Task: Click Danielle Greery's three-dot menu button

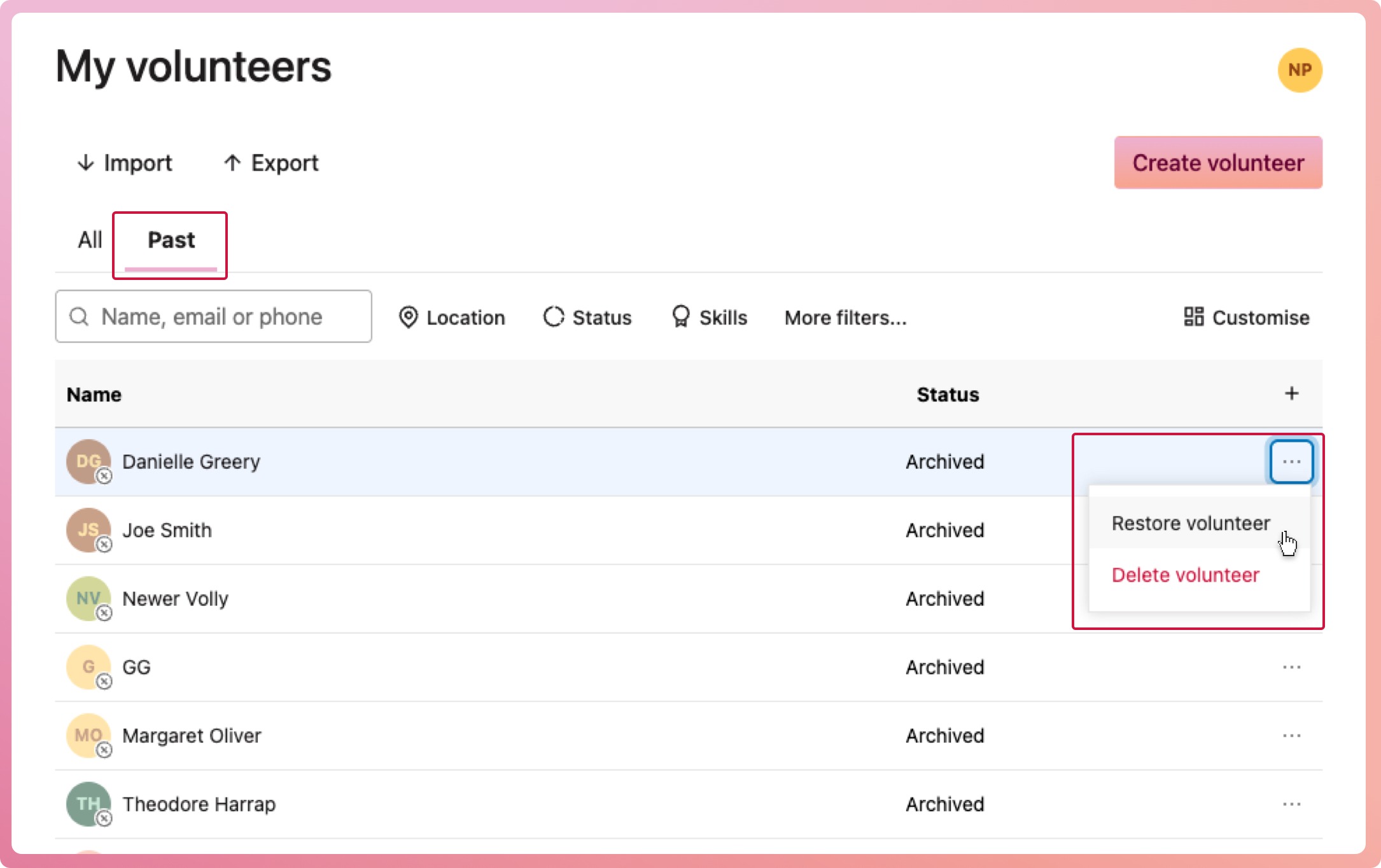Action: click(1291, 461)
